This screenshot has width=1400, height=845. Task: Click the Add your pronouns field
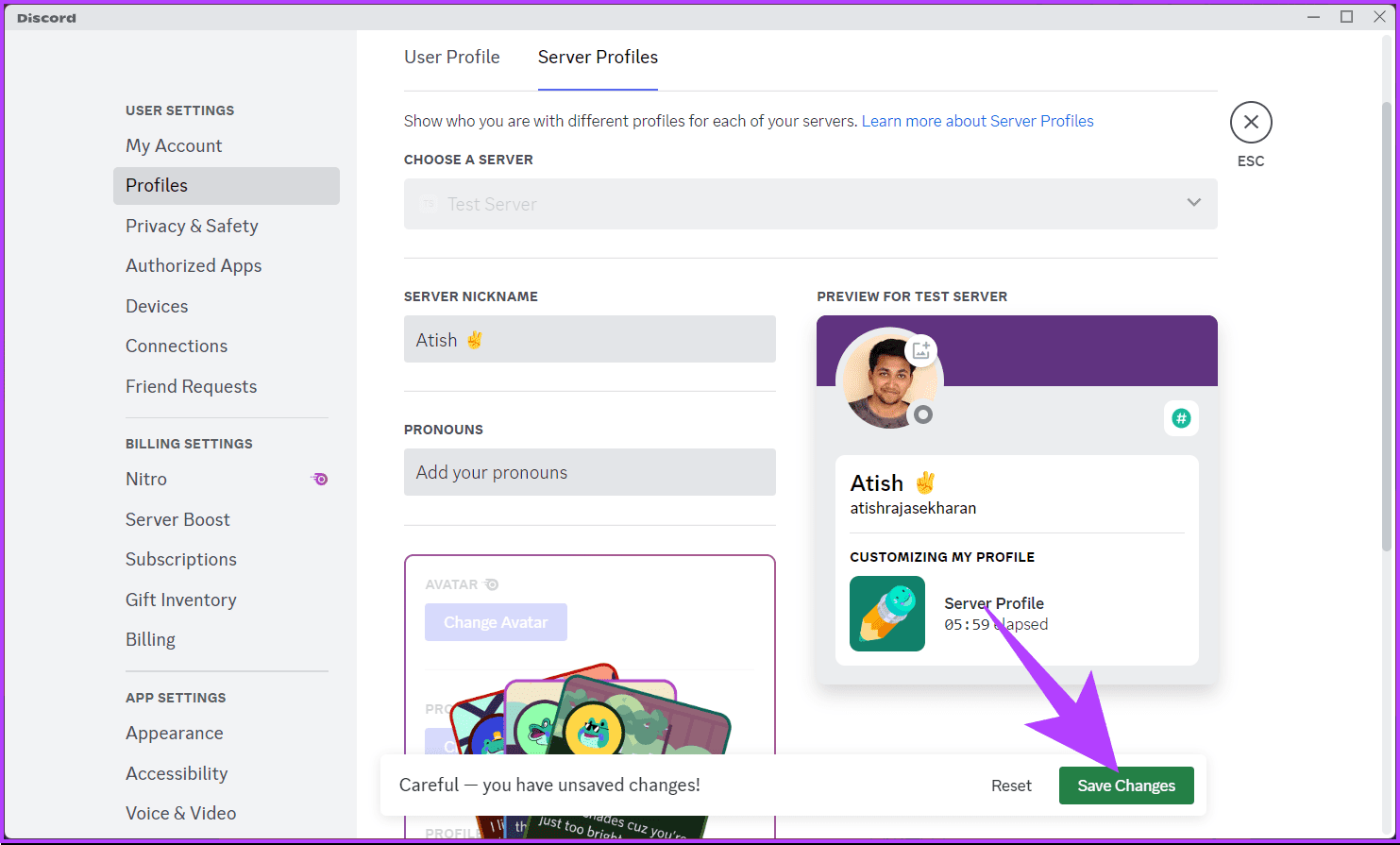point(590,472)
